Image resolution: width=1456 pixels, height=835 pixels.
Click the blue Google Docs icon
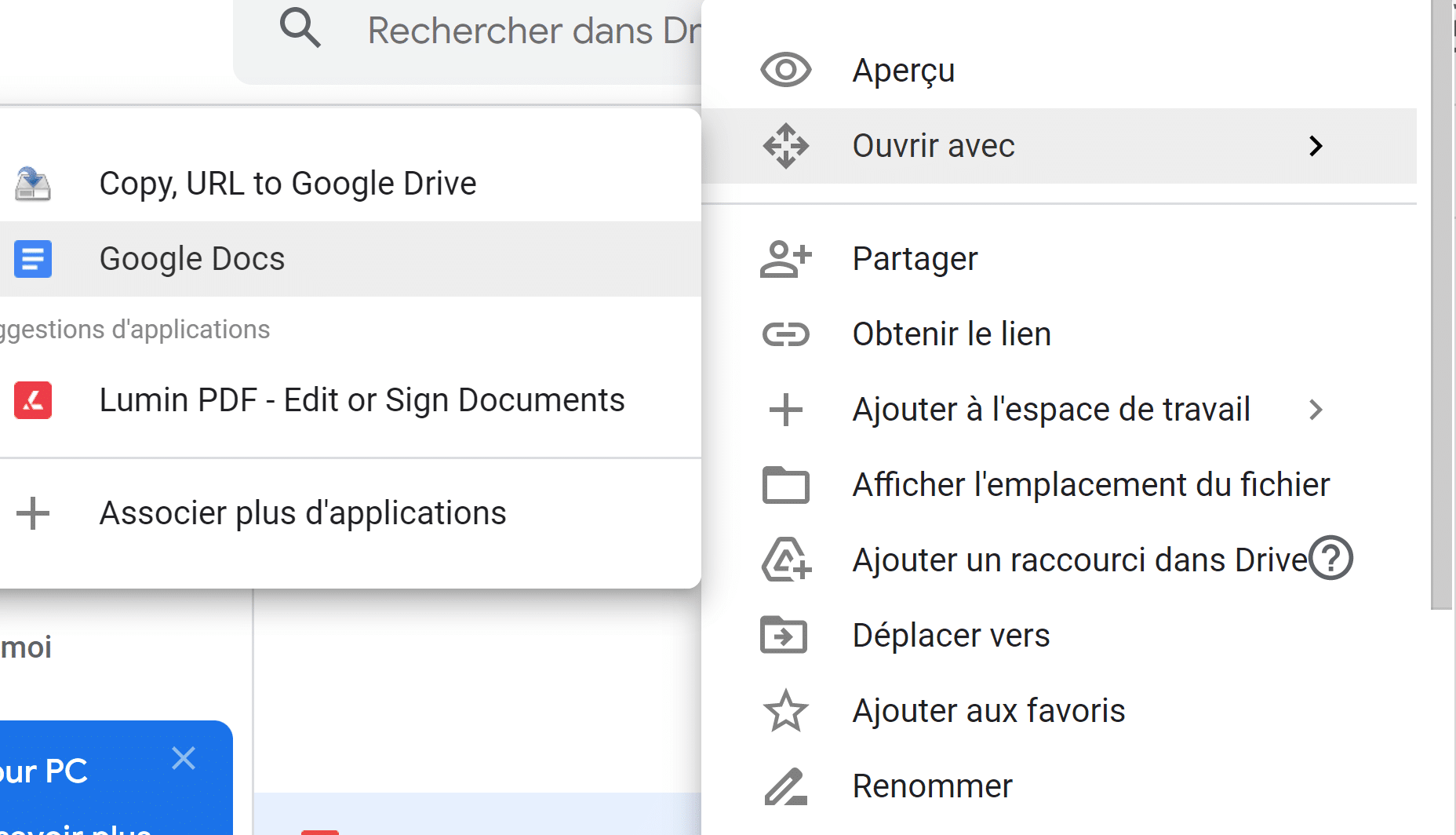point(33,259)
